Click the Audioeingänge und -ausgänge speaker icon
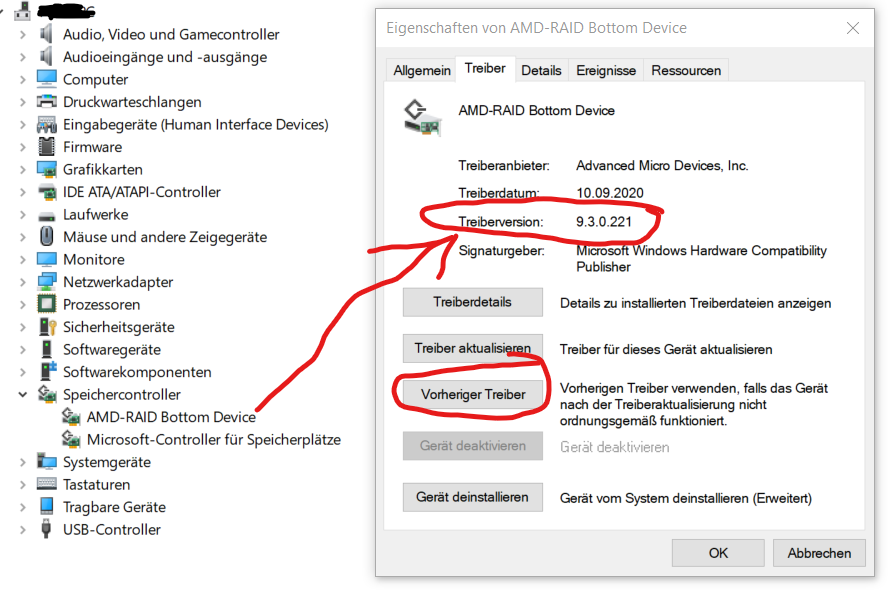The height and width of the screenshot is (612, 895). coord(46,57)
